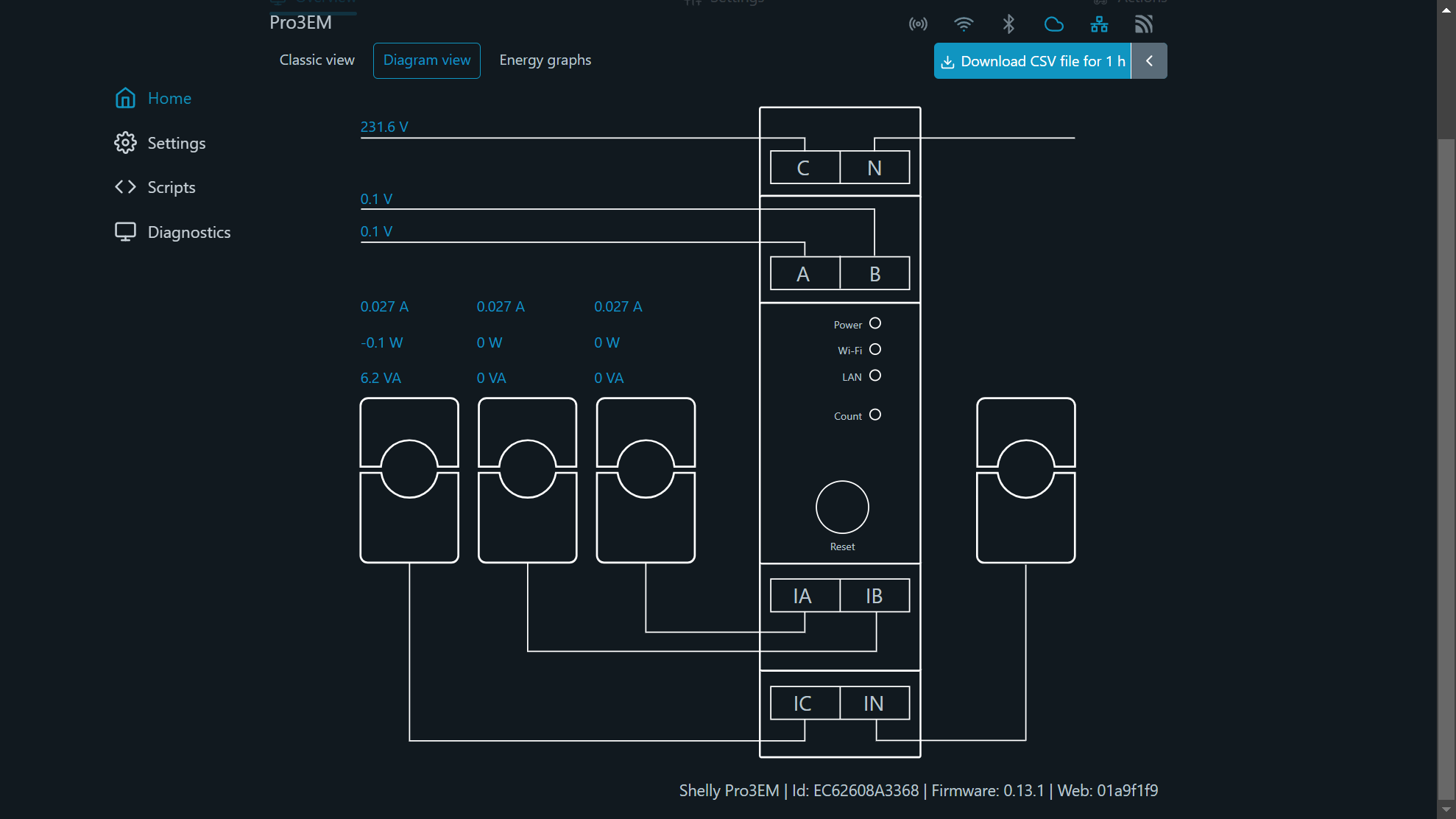Collapse the Download CSV panel chevron
The width and height of the screenshot is (1456, 819).
1148,60
